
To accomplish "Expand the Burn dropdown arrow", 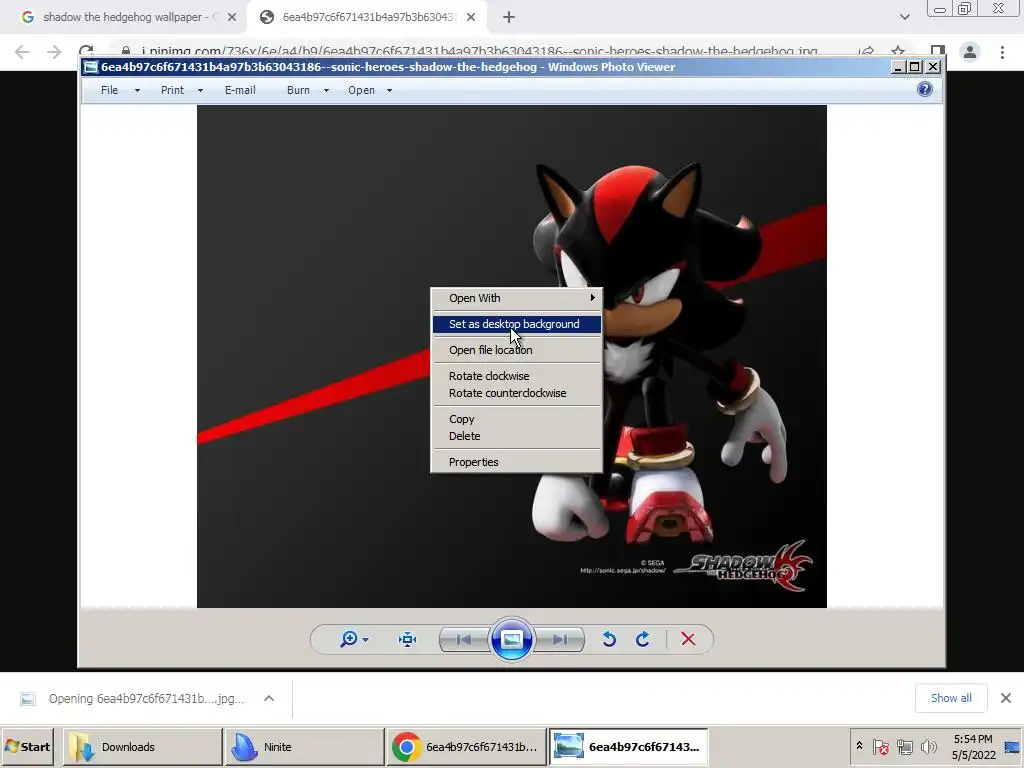I will tap(326, 91).
